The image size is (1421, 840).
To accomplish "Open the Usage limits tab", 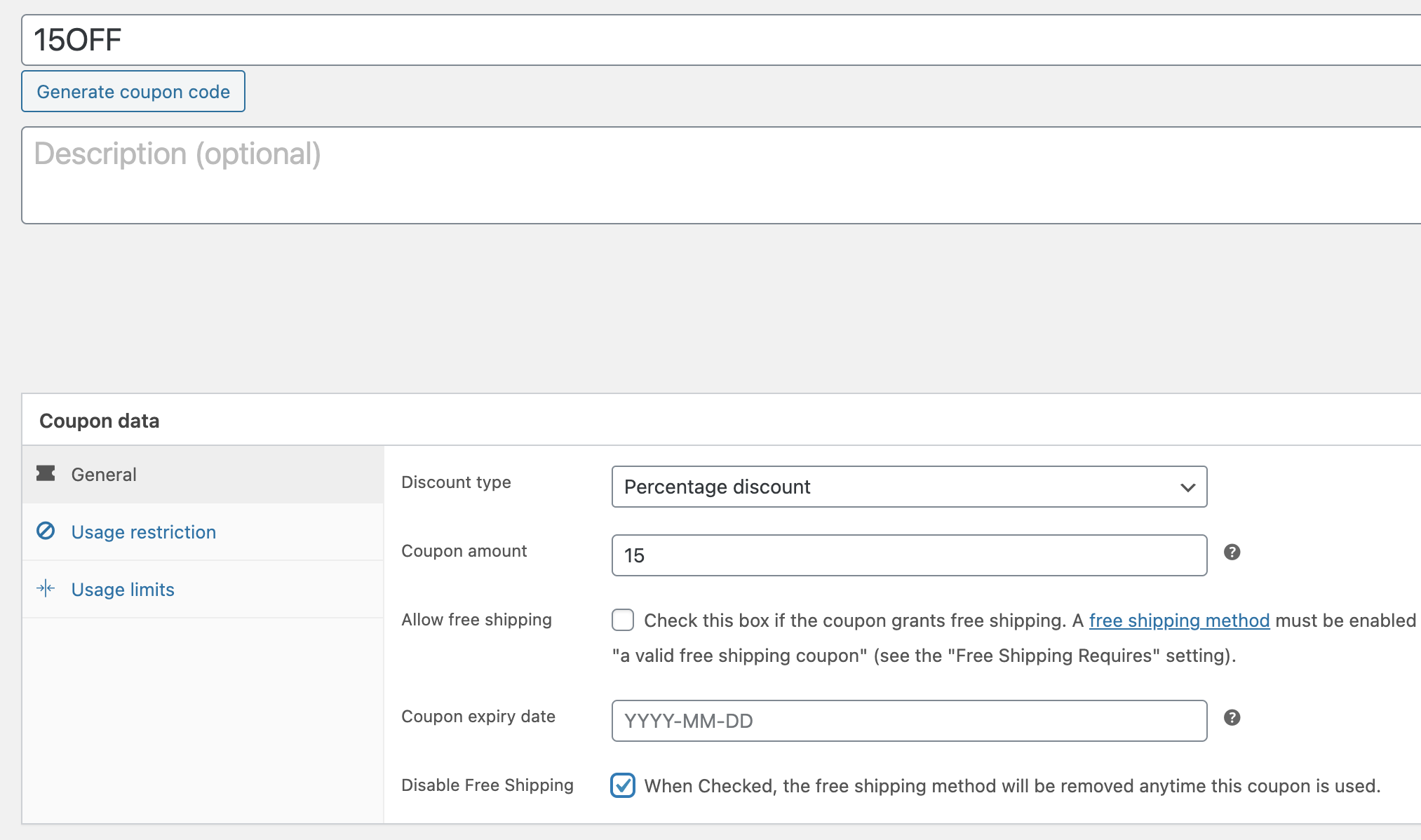I will click(123, 590).
